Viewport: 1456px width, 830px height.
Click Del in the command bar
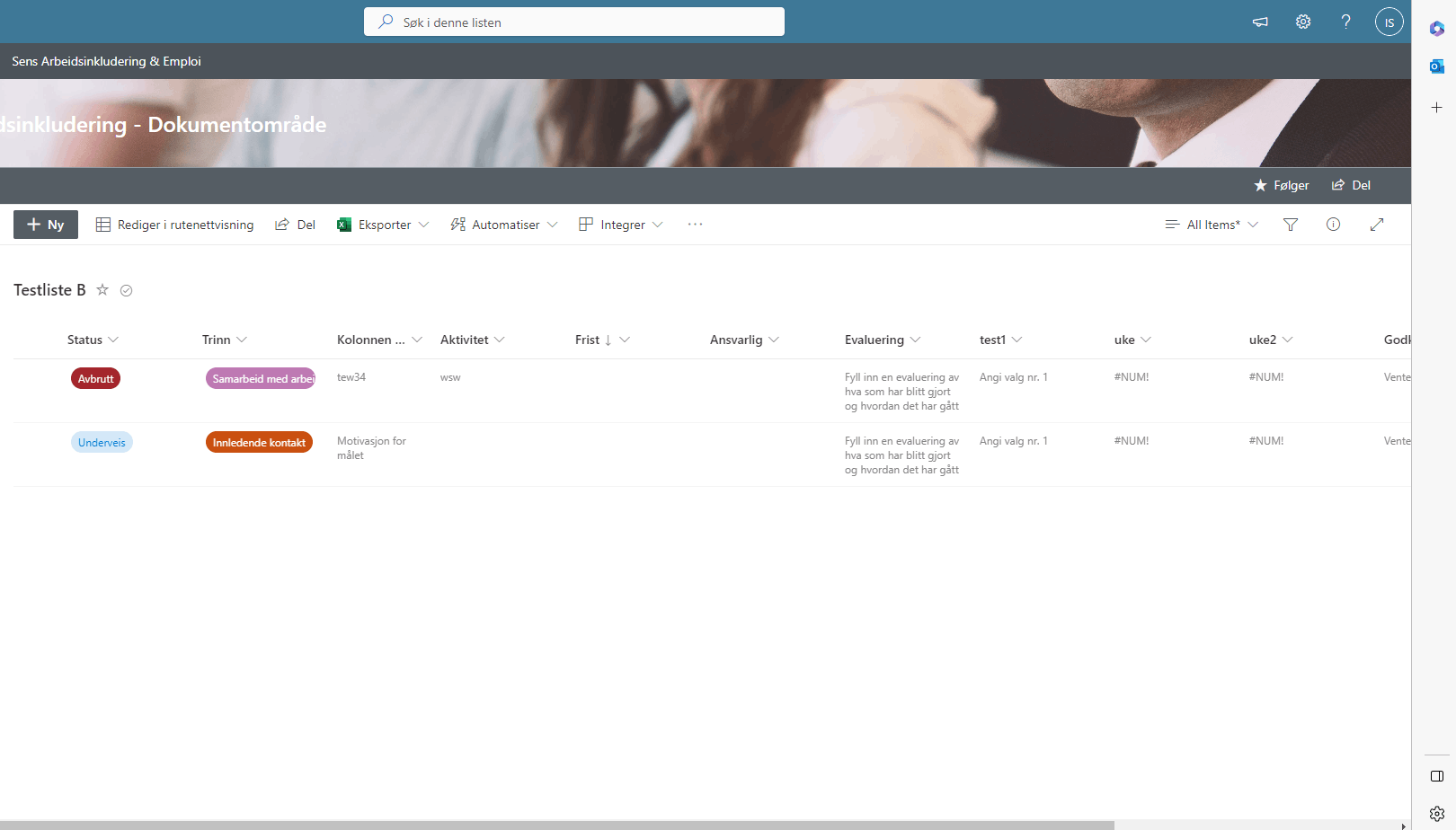coord(295,225)
